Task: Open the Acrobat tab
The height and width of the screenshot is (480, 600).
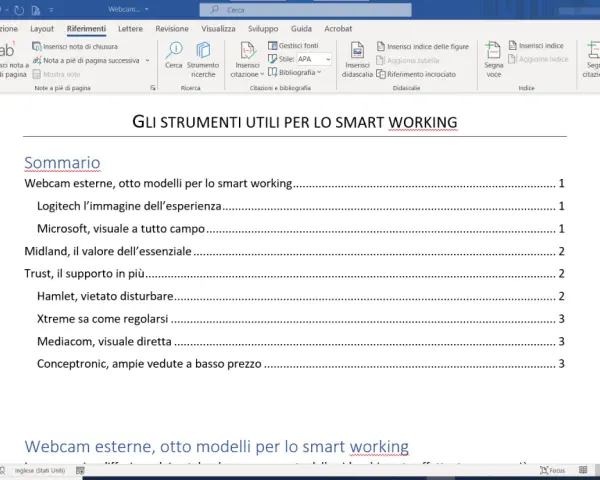Action: pos(338,29)
